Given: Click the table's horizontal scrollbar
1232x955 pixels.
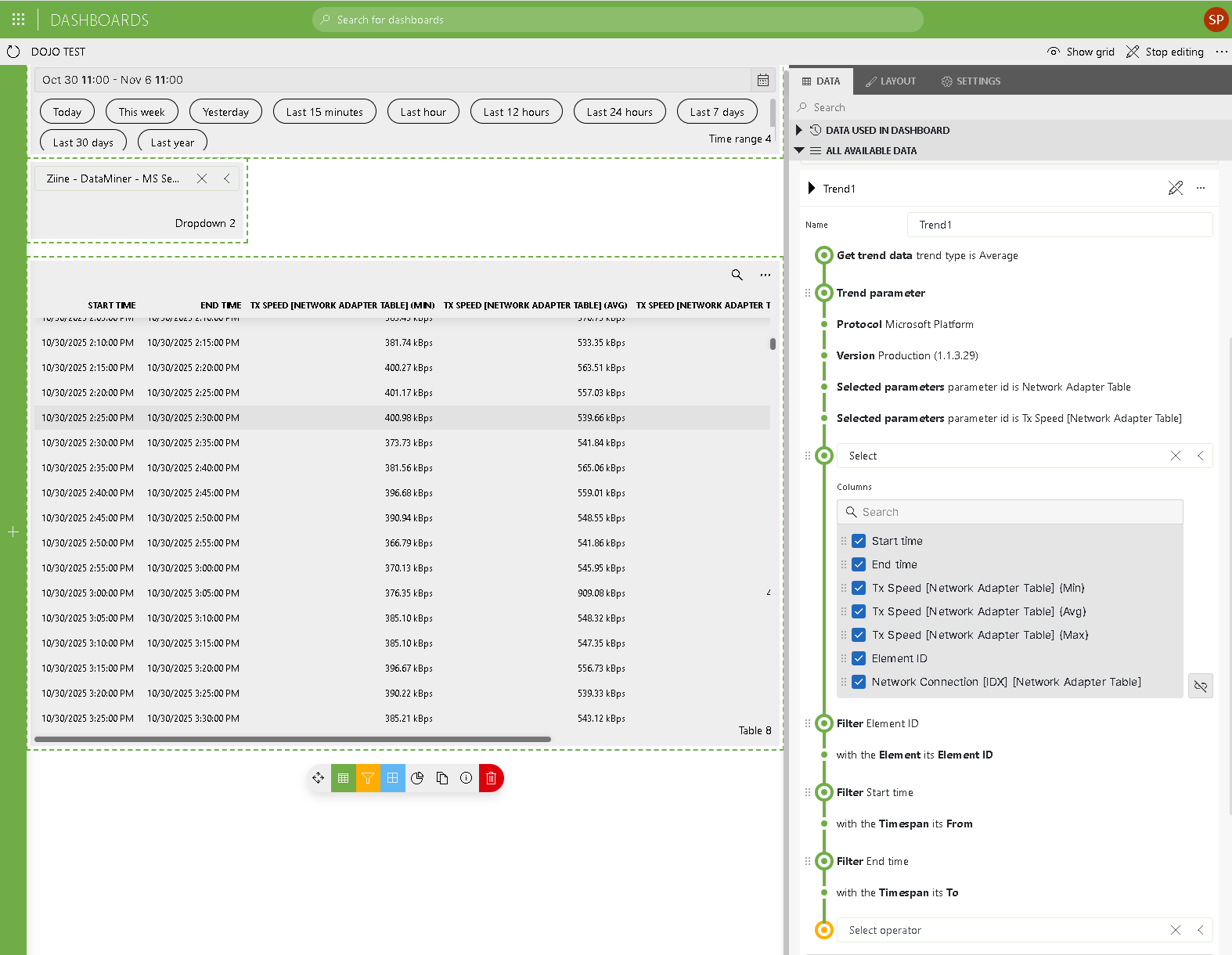Looking at the screenshot, I should coord(293,739).
